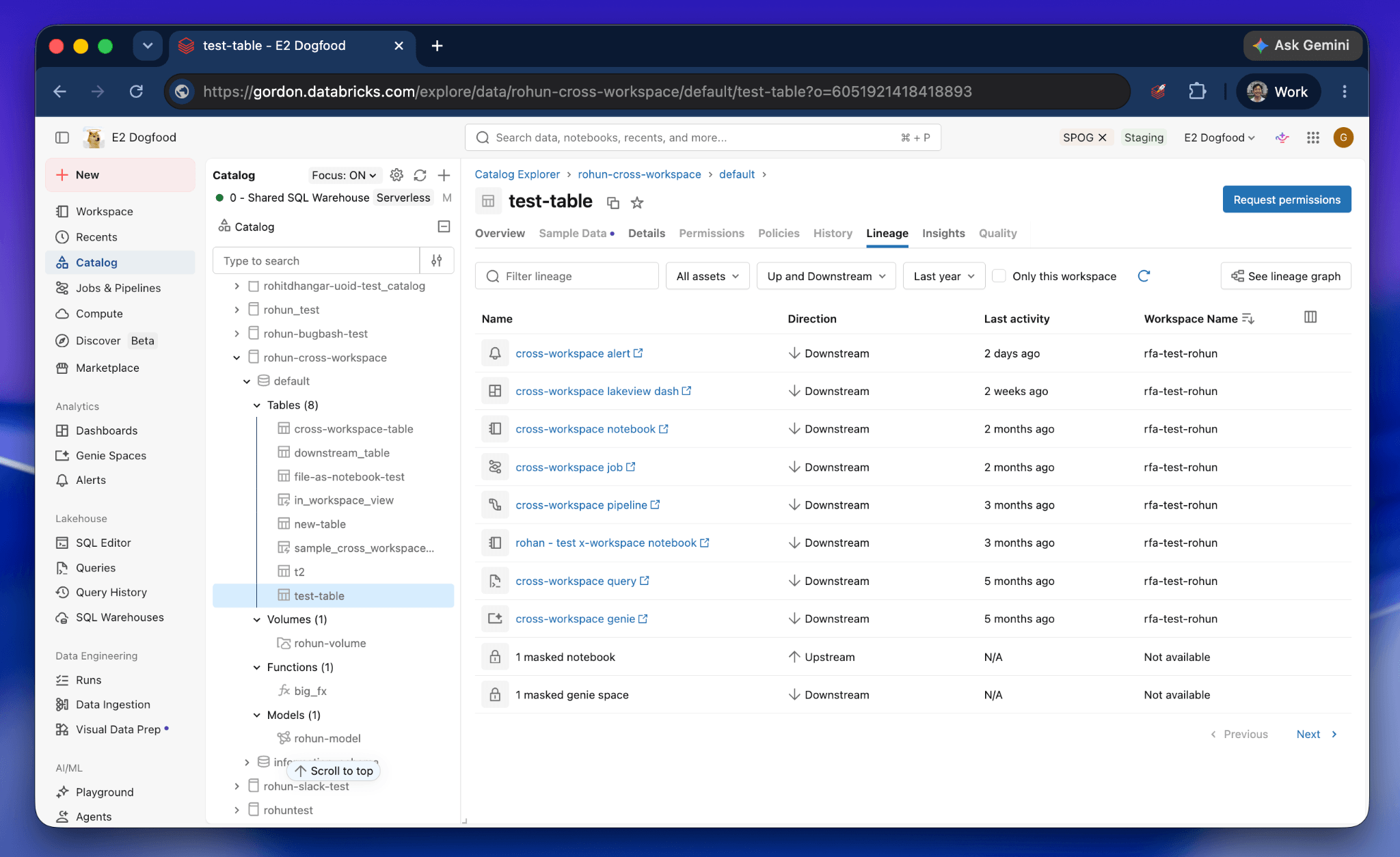Switch to Permissions tab
This screenshot has height=857, width=1400.
[712, 233]
